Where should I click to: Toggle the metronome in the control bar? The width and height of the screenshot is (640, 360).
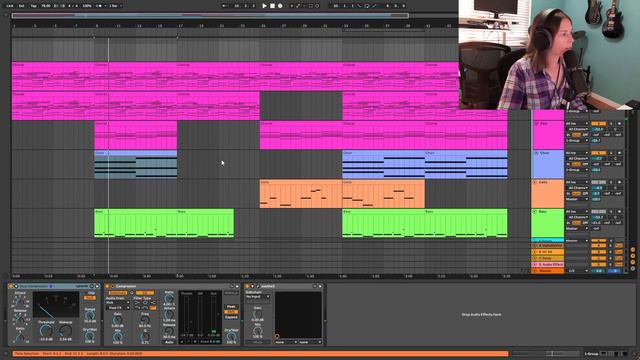click(x=99, y=6)
